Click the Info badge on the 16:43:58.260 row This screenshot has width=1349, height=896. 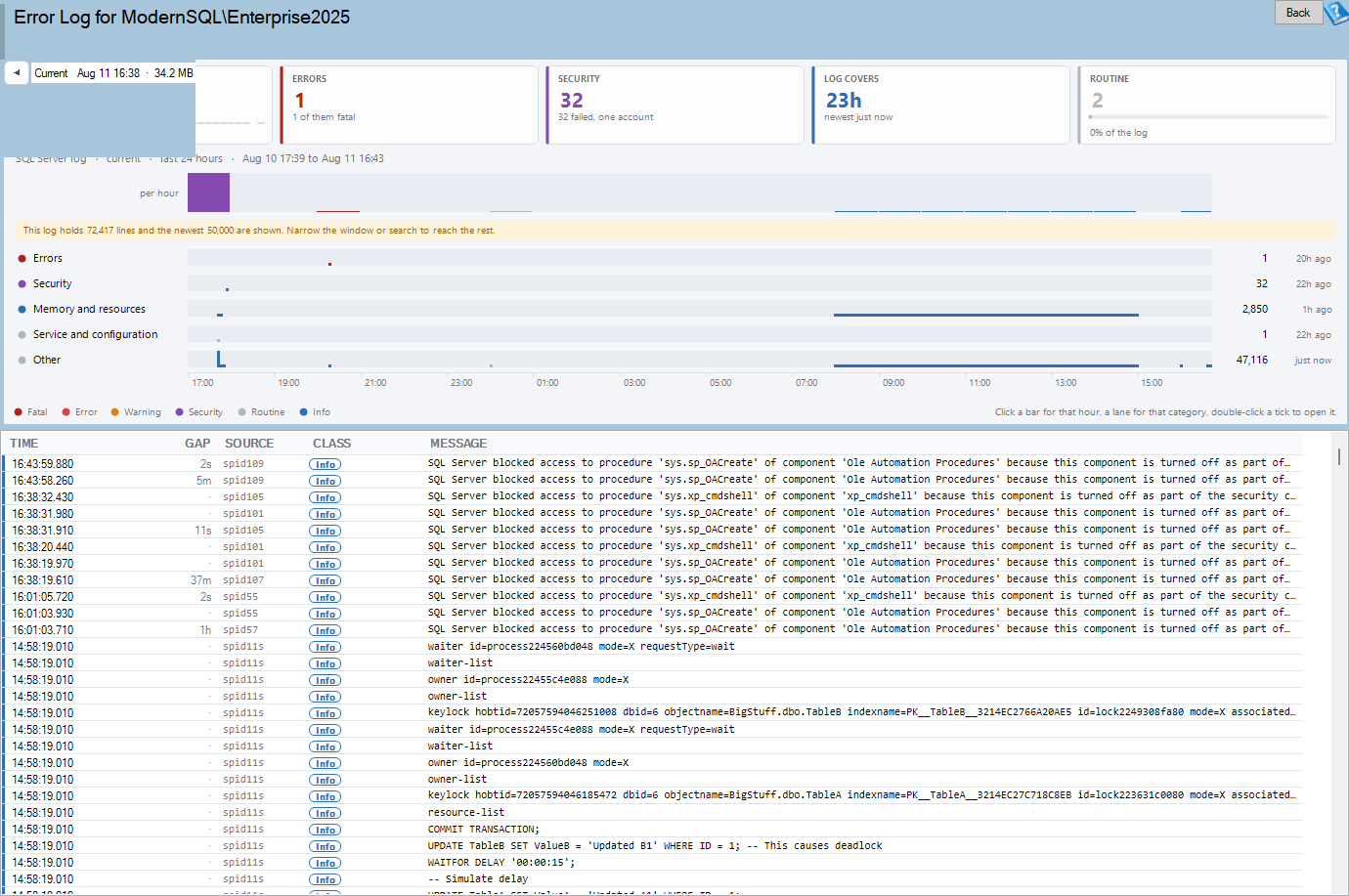pyautogui.click(x=326, y=481)
